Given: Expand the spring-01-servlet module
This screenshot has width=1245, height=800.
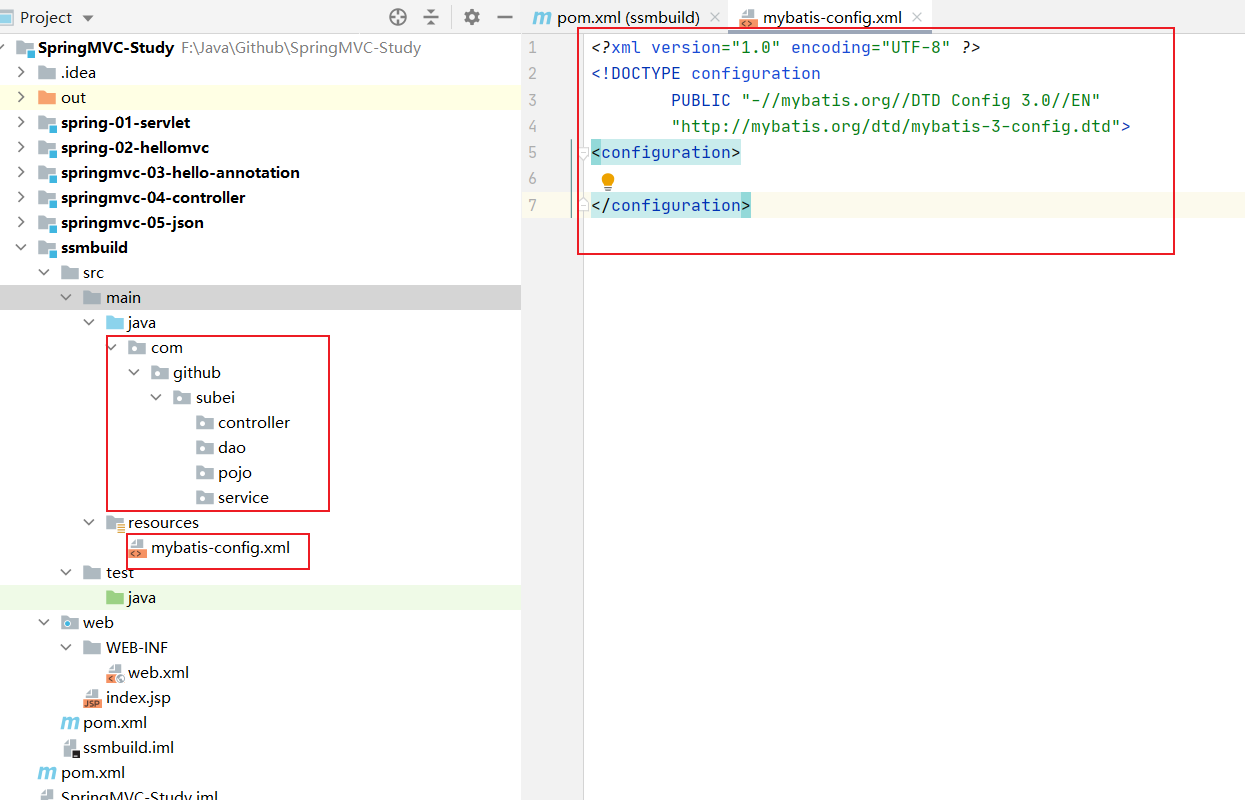Looking at the screenshot, I should (22, 123).
